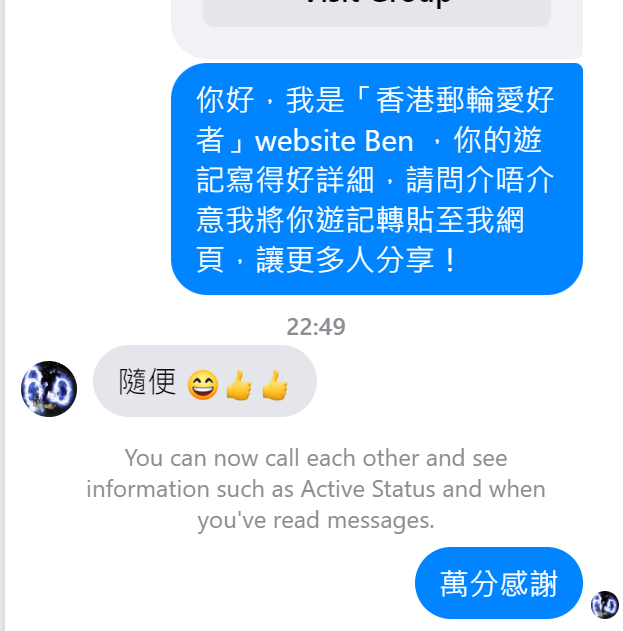The height and width of the screenshot is (631, 623).
Task: Click the sender's profile avatar beside 隨便
Action: point(49,389)
